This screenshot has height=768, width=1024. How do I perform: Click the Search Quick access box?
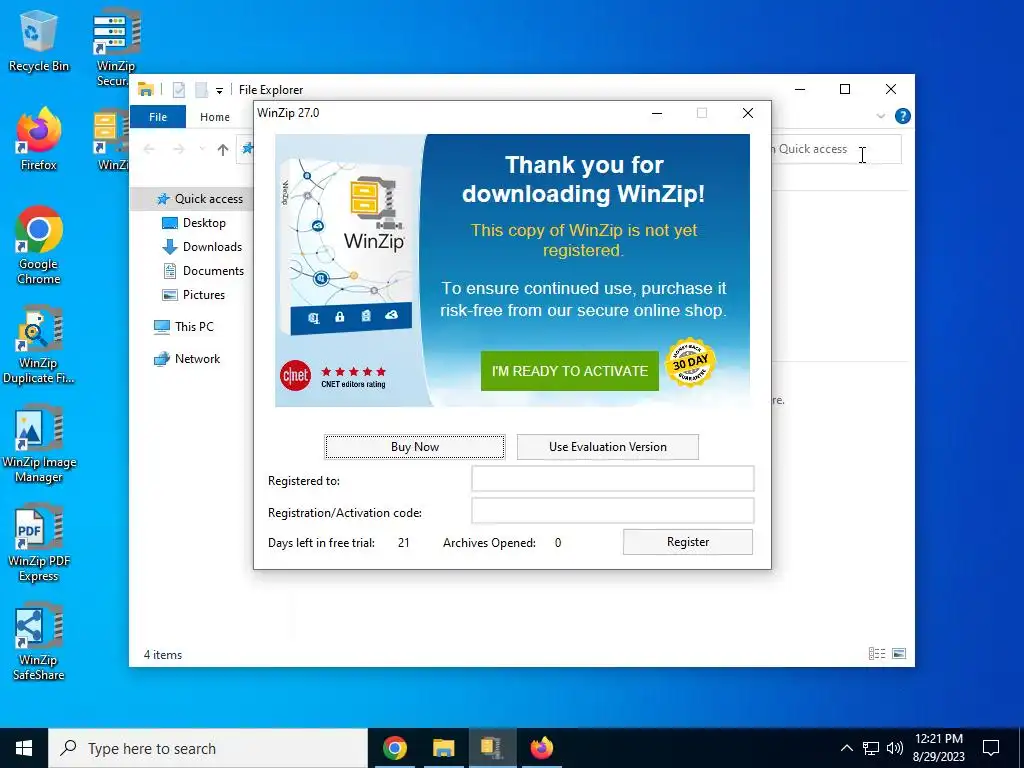point(836,150)
